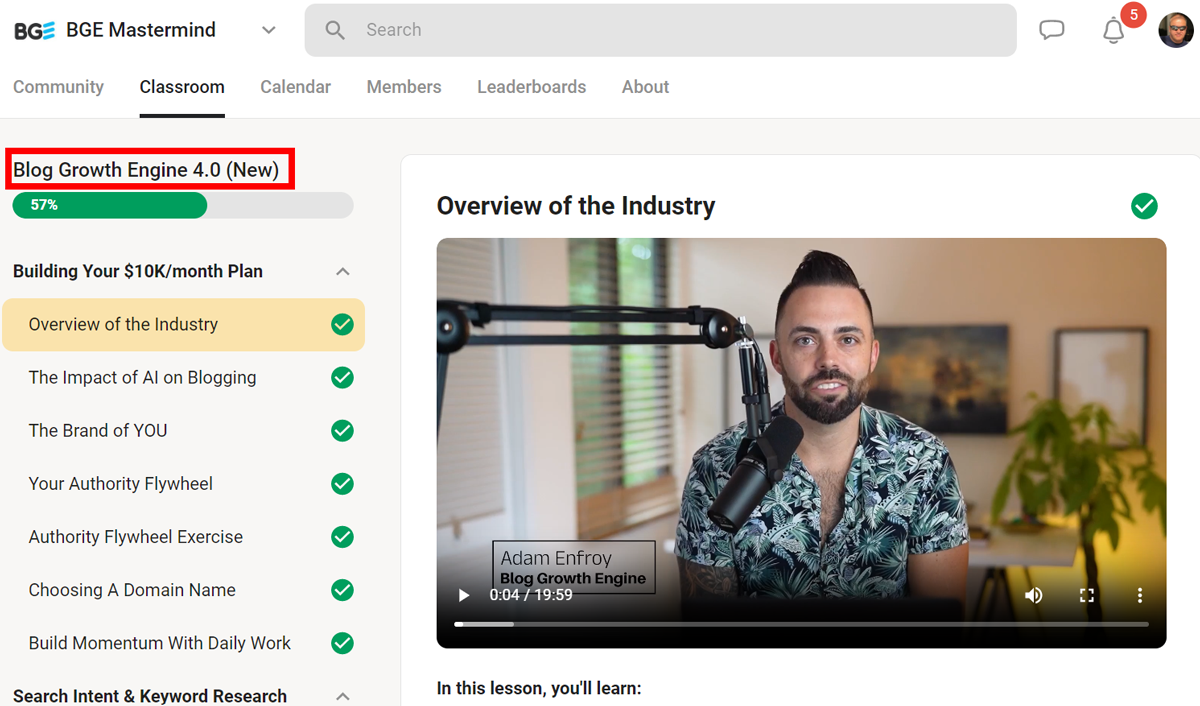Viewport: 1200px width, 706px height.
Task: Toggle completion check for Choosing A Domain Name
Action: coord(342,590)
